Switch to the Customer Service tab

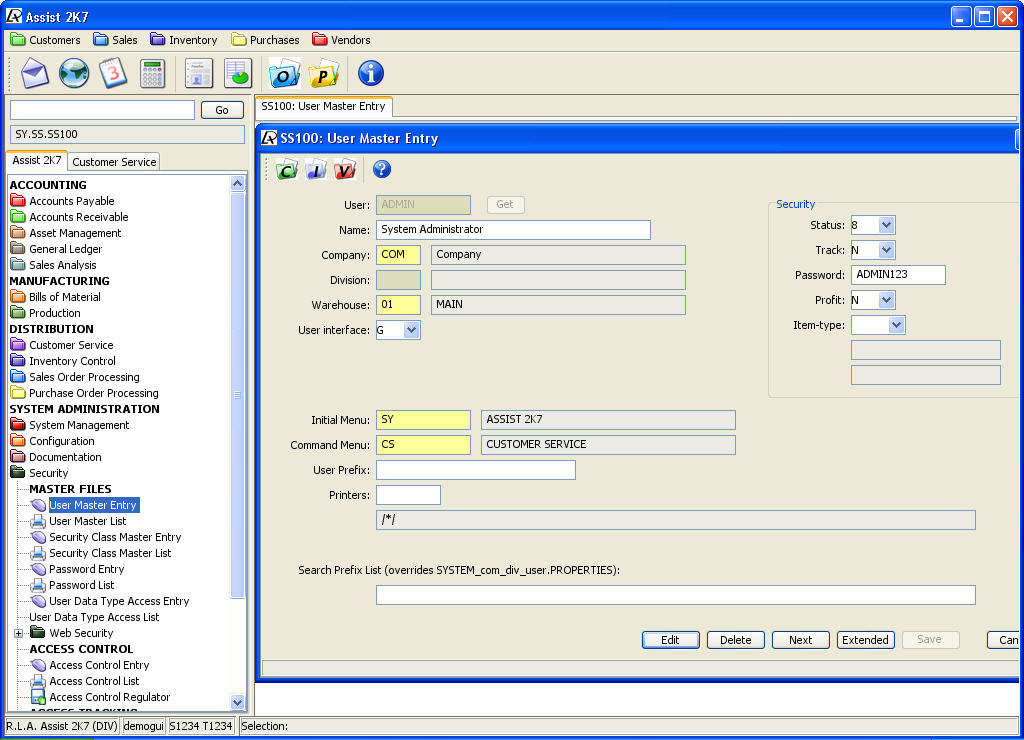[x=114, y=162]
